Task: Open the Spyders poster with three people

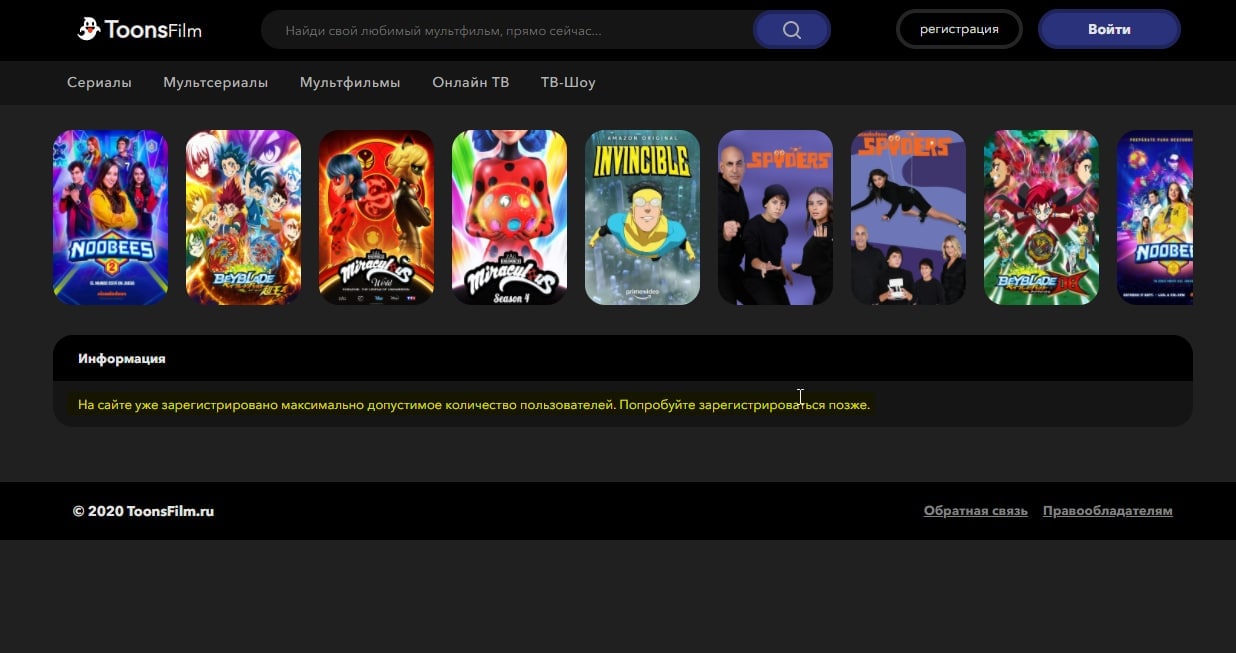Action: click(775, 217)
